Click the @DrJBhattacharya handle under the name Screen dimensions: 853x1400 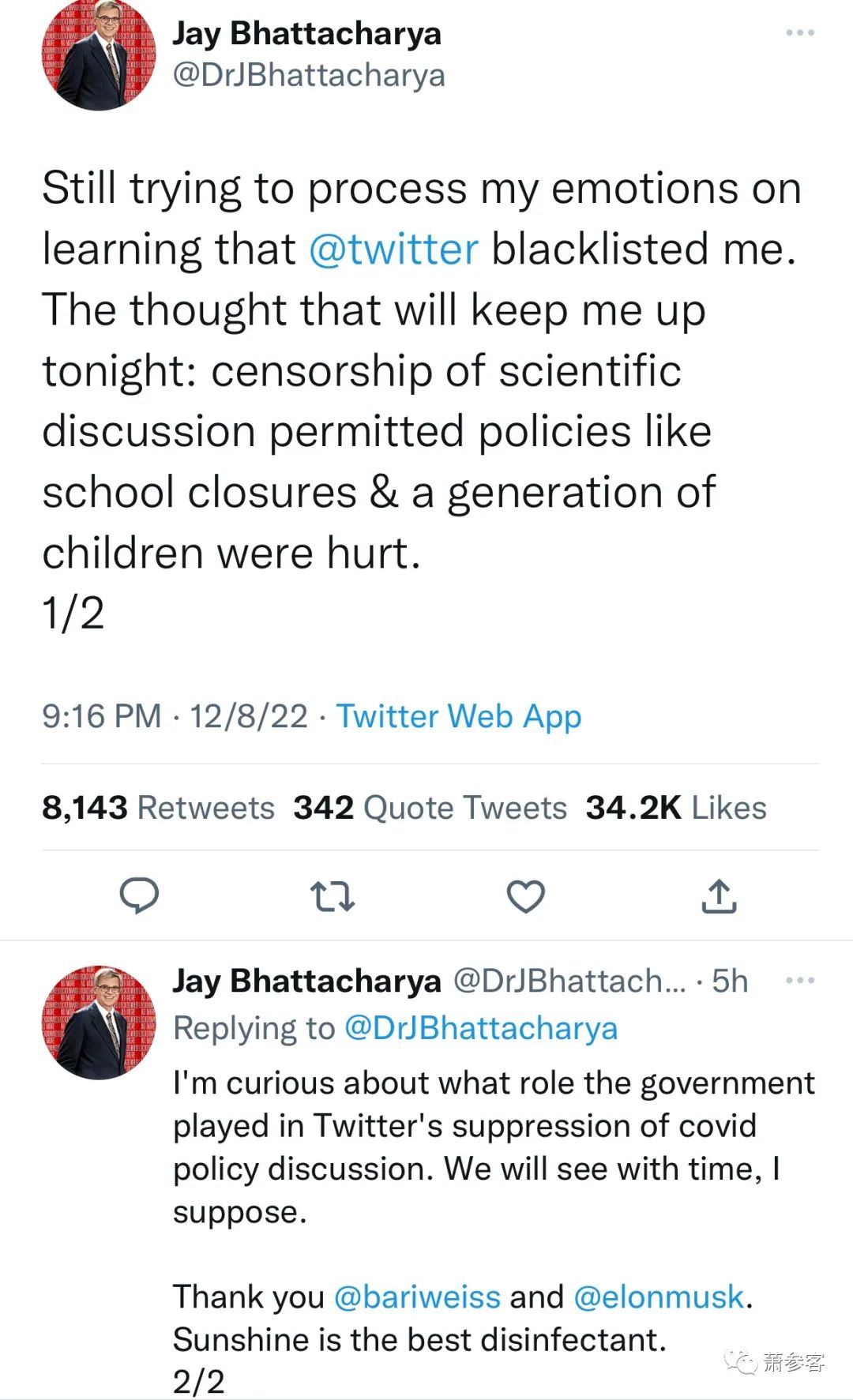[x=309, y=75]
